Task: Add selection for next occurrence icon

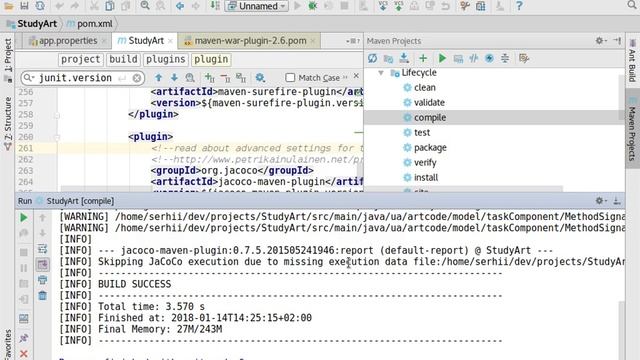Action: pyautogui.click(x=210, y=78)
